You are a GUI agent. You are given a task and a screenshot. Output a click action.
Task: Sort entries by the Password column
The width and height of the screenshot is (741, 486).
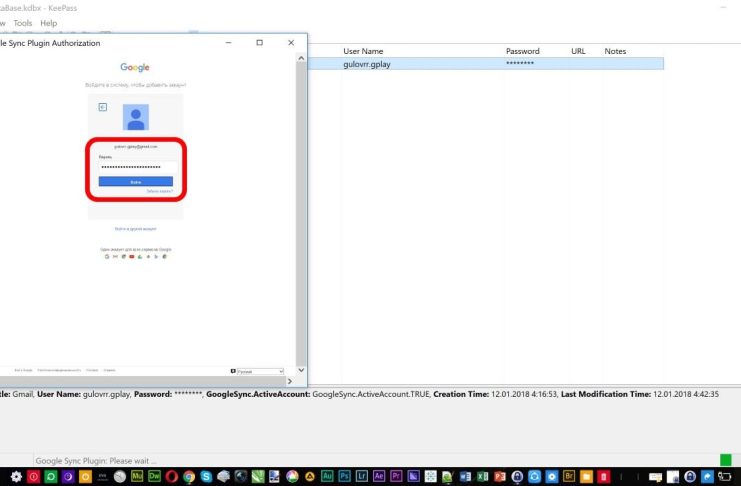click(x=522, y=51)
